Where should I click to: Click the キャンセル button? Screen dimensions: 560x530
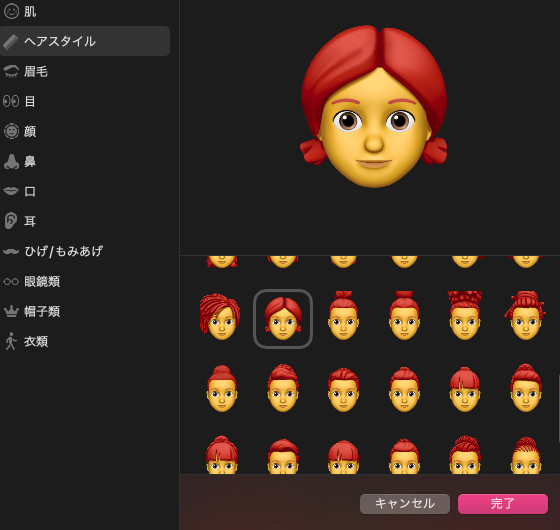(405, 504)
